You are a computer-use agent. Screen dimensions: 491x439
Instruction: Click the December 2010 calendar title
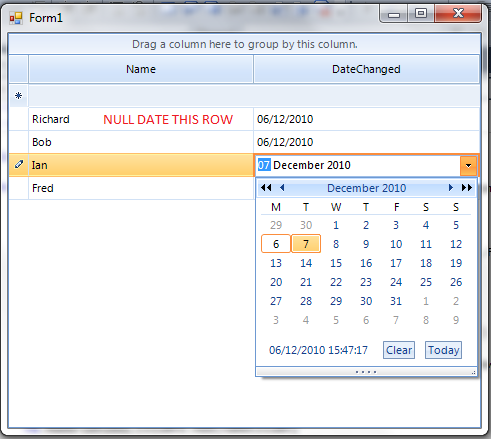366,188
